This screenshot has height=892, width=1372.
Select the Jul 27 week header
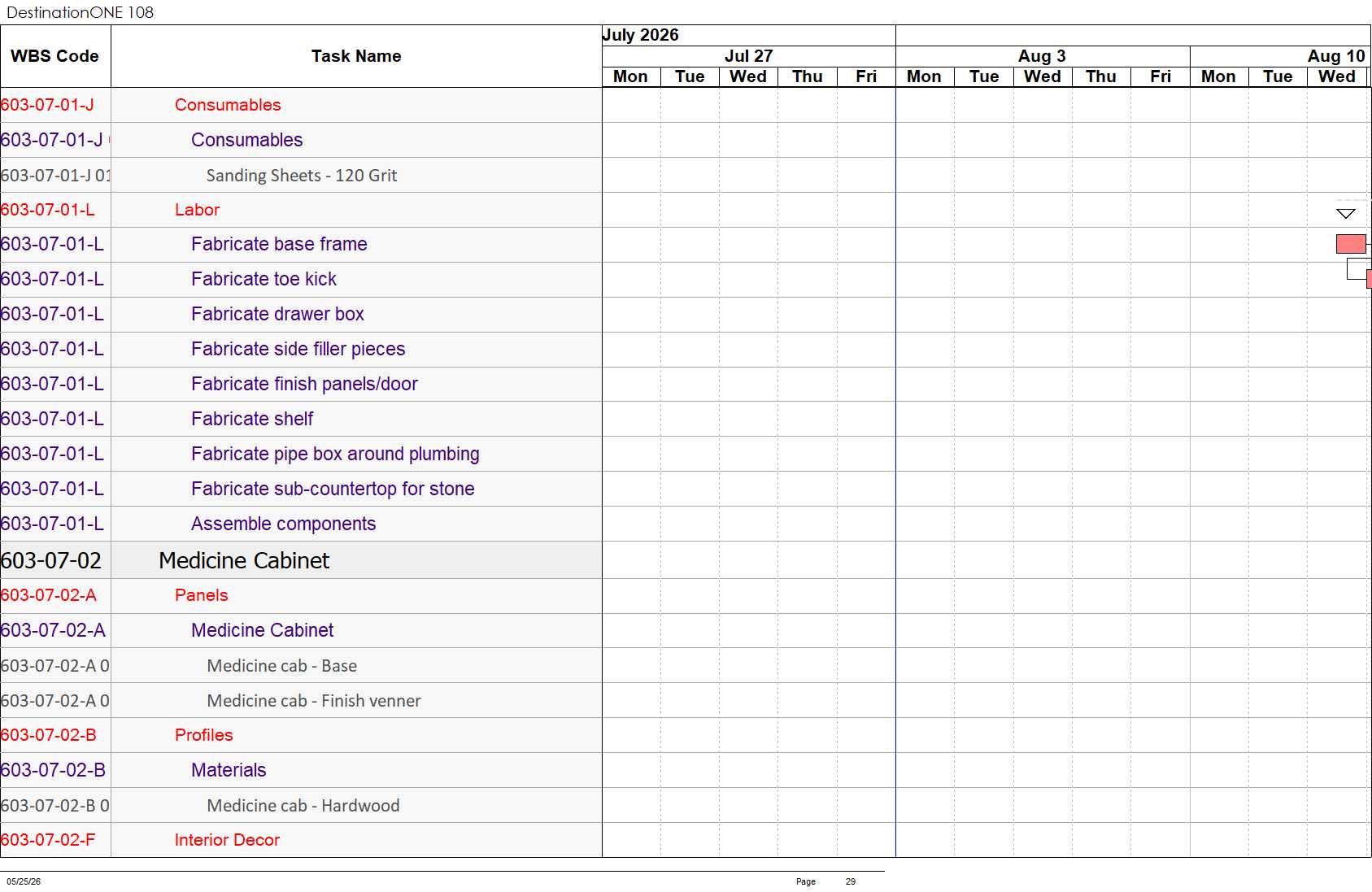[x=748, y=56]
